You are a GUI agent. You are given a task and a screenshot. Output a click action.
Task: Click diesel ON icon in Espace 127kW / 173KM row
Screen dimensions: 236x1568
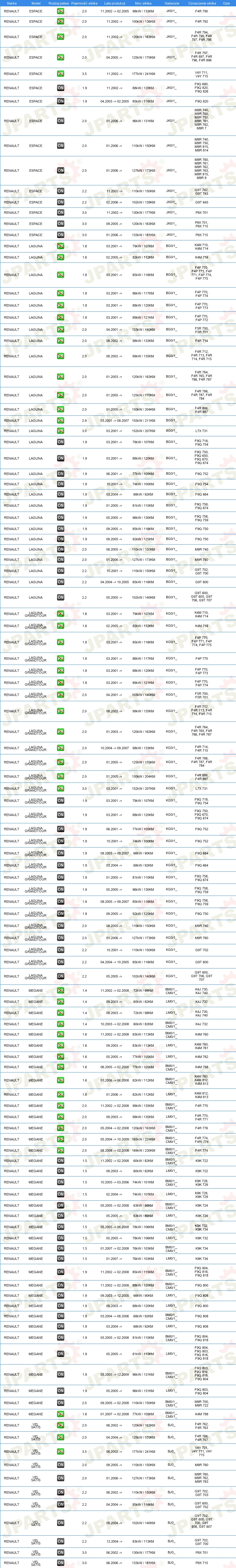coord(60,171)
